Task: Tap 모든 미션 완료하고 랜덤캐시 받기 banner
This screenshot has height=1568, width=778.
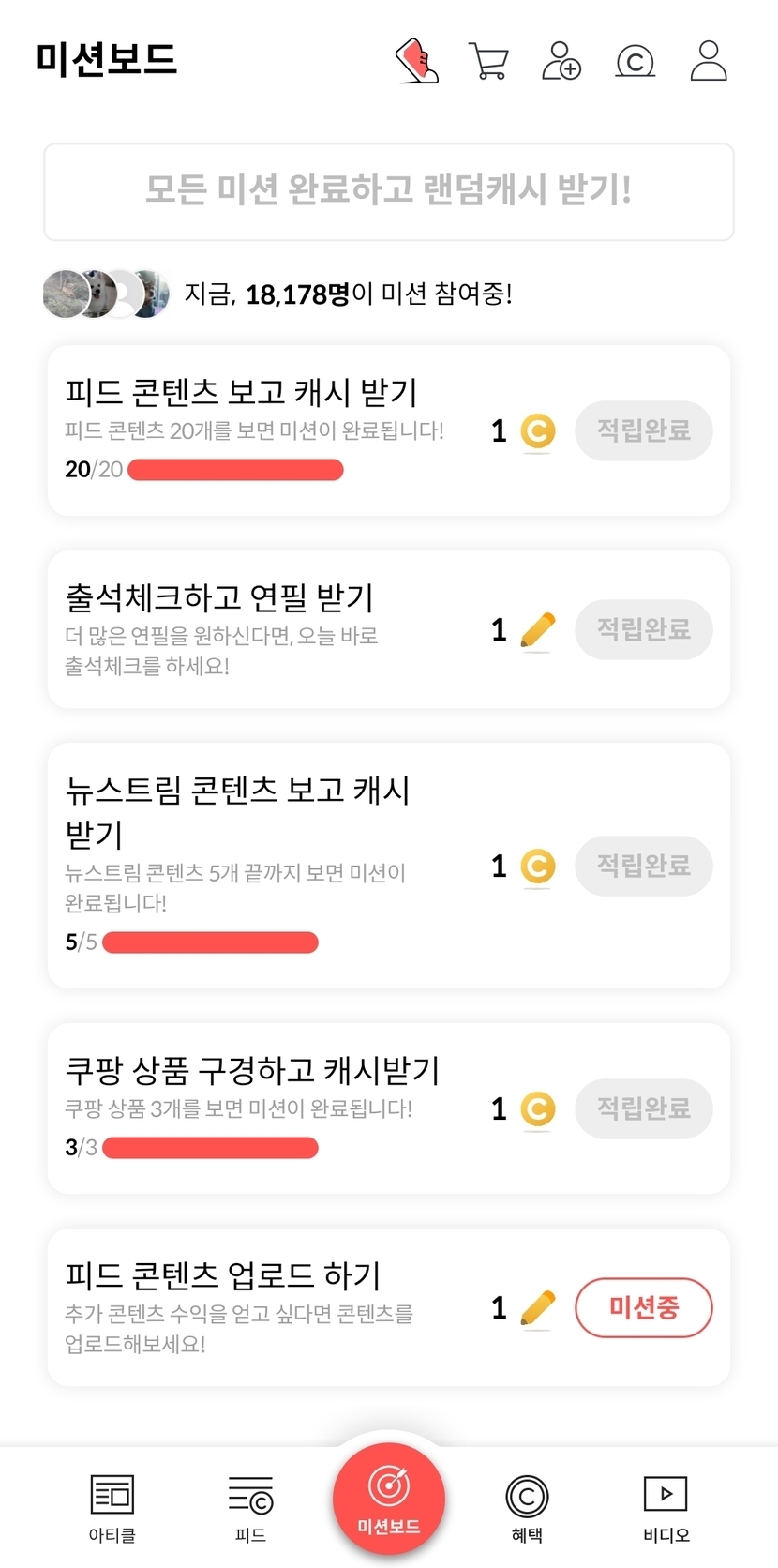Action: pyautogui.click(x=389, y=191)
